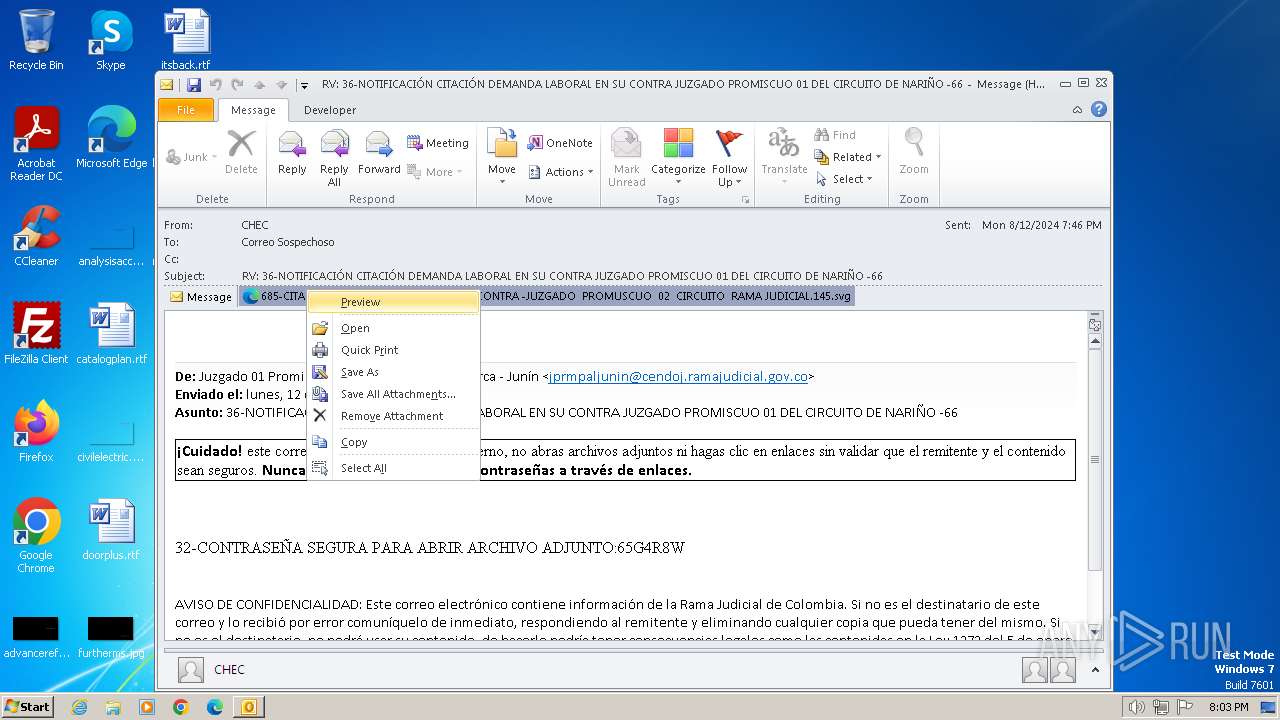Launch FileZilla Client shortcut

click(x=36, y=333)
